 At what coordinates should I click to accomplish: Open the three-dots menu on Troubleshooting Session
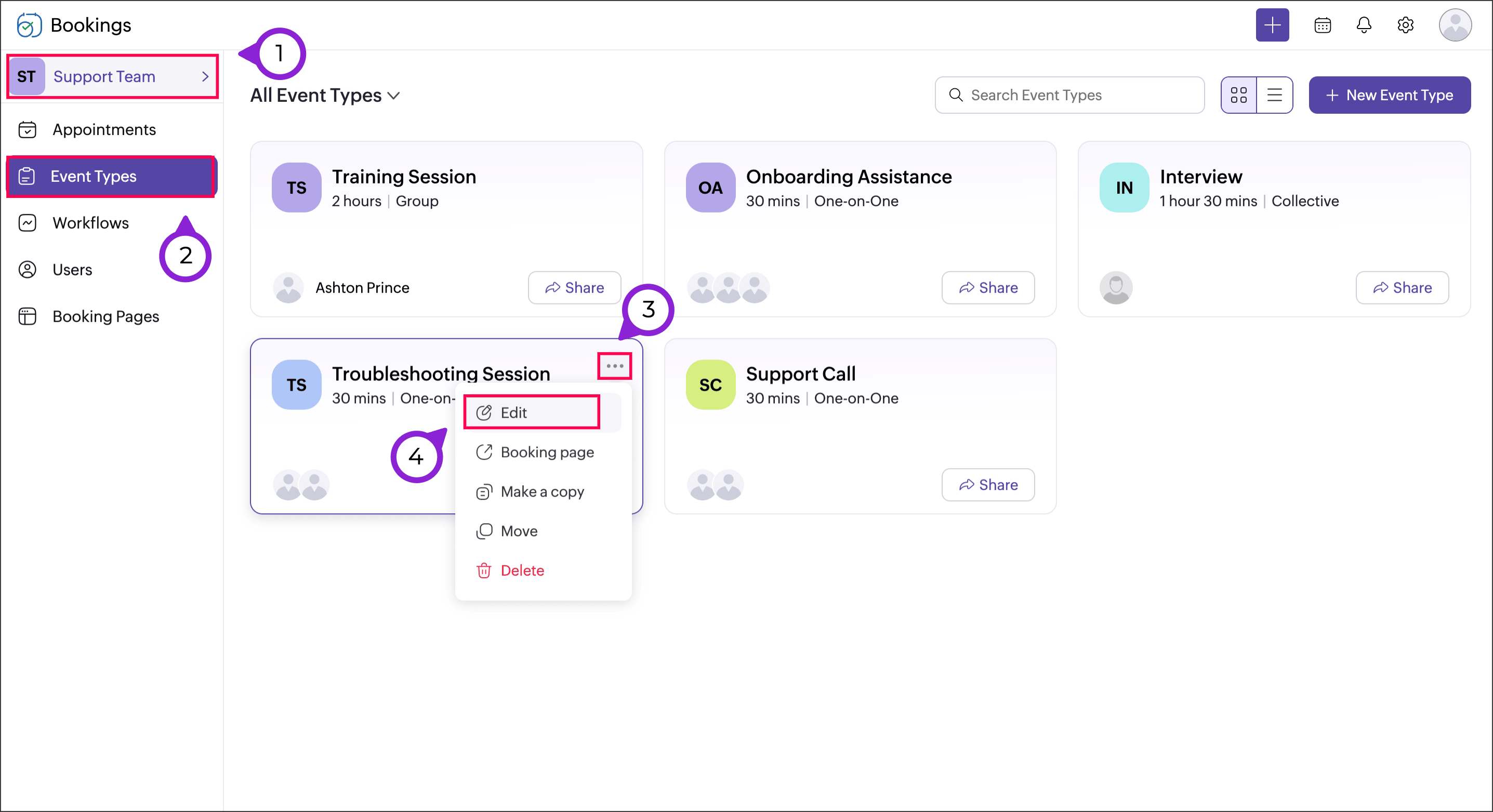click(614, 366)
